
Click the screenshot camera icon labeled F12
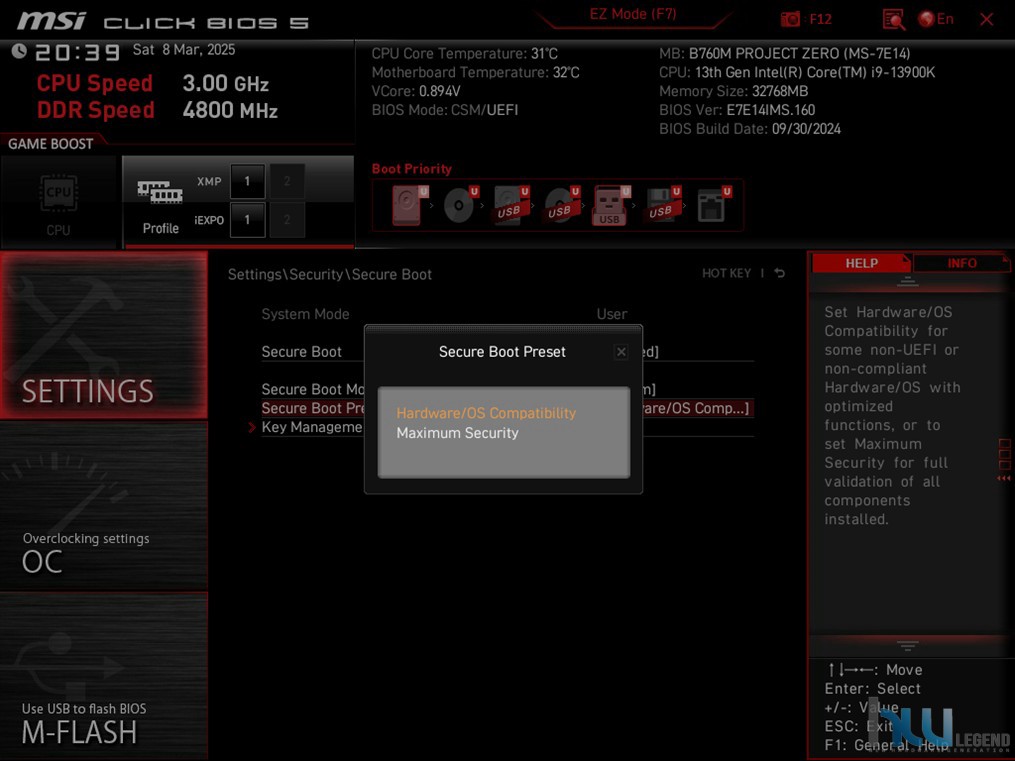click(x=790, y=19)
